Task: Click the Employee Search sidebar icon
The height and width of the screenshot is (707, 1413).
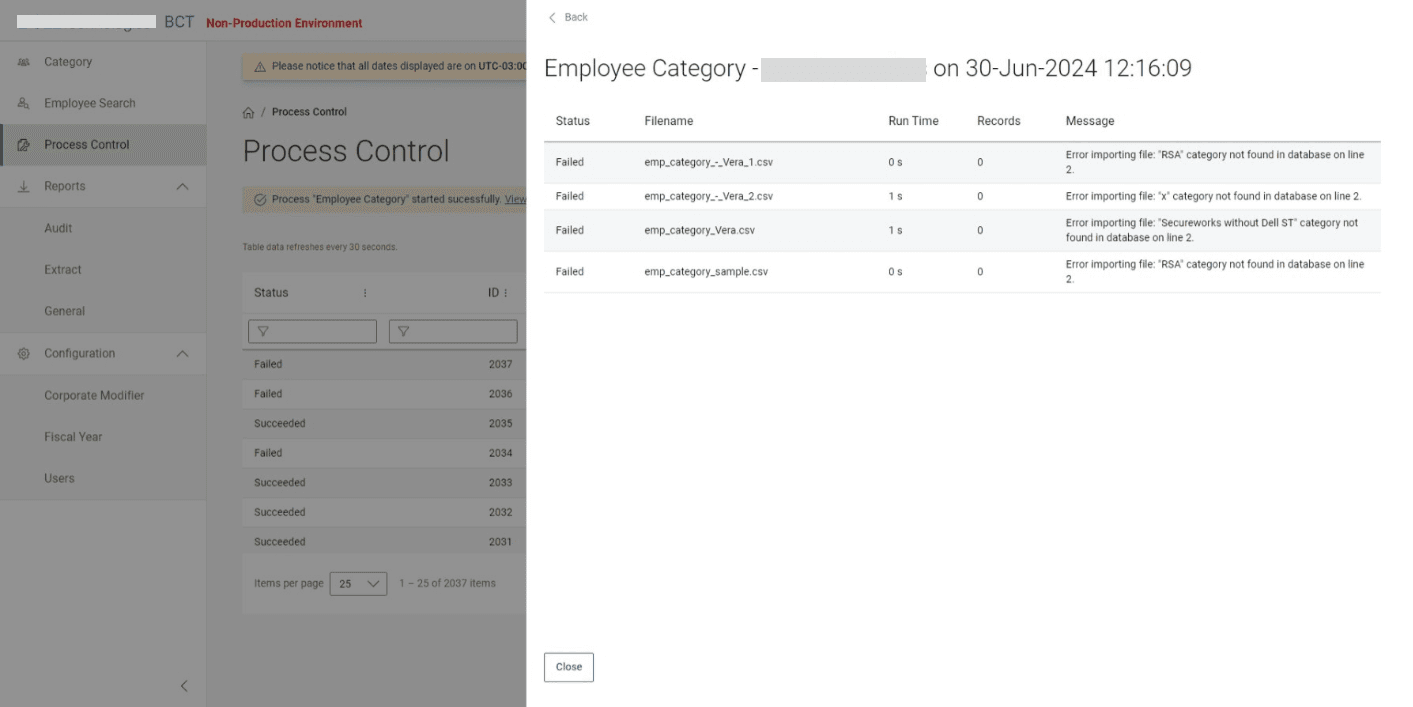Action: [24, 103]
